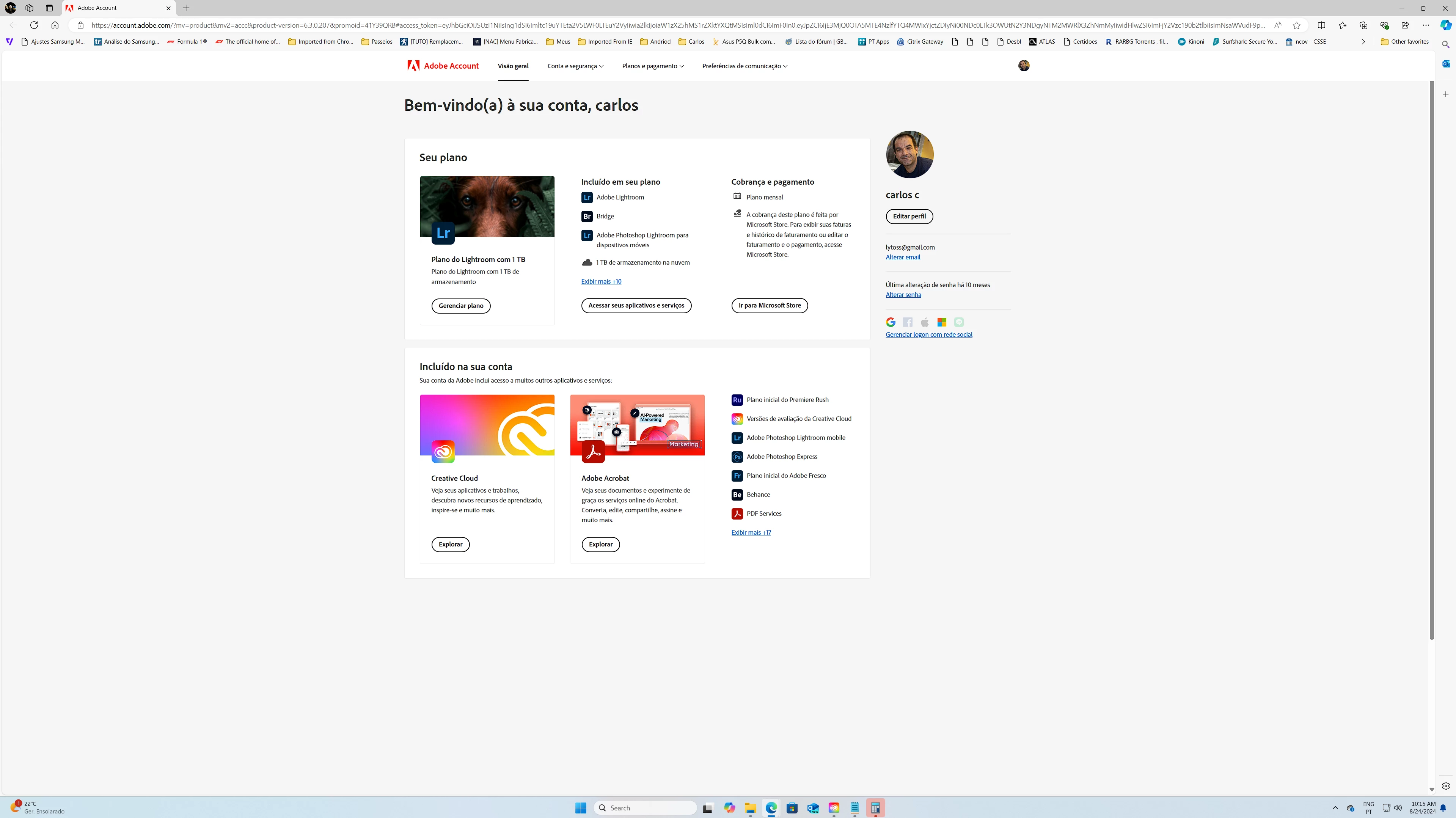Viewport: 1456px width, 818px height.
Task: Open Preferências de comunicação dropdown
Action: [x=744, y=66]
